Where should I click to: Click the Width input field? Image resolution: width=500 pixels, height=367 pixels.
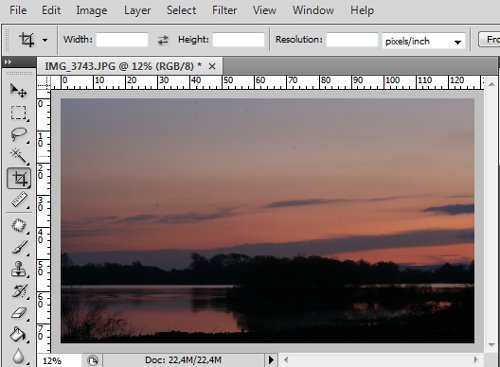click(x=122, y=40)
